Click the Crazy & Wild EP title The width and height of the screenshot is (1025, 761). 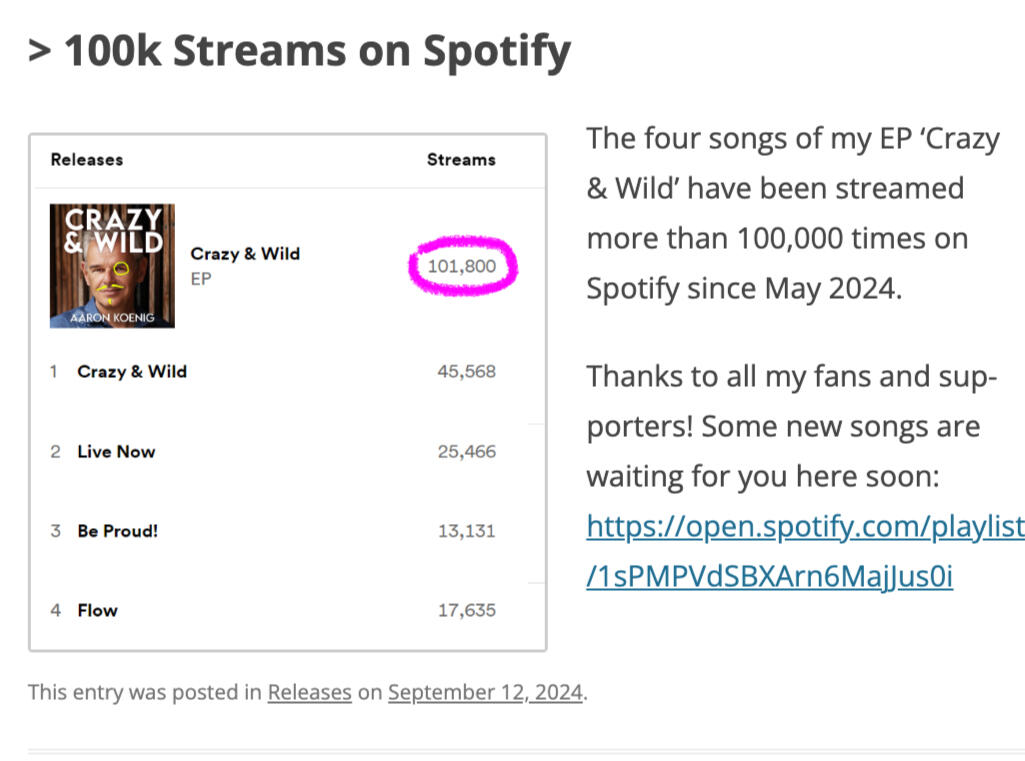tap(245, 254)
